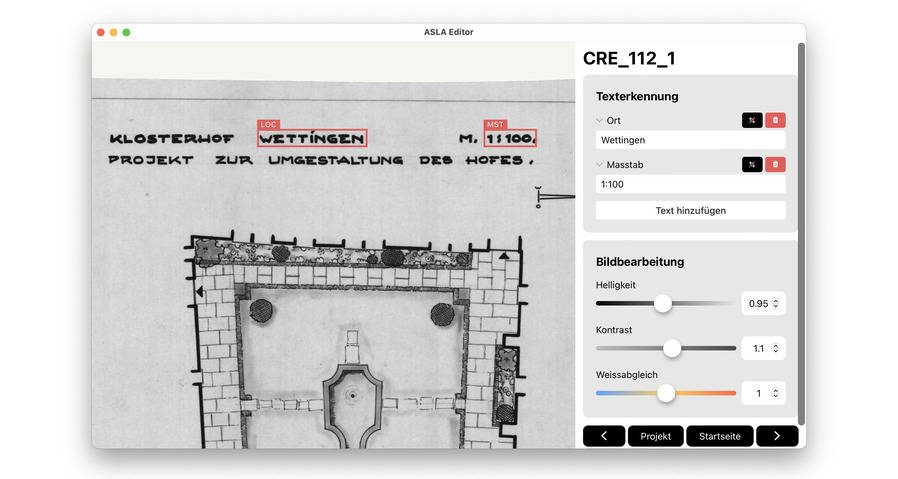Click the crop-region icon for Masstab
This screenshot has height=479, width=898.
(x=751, y=164)
